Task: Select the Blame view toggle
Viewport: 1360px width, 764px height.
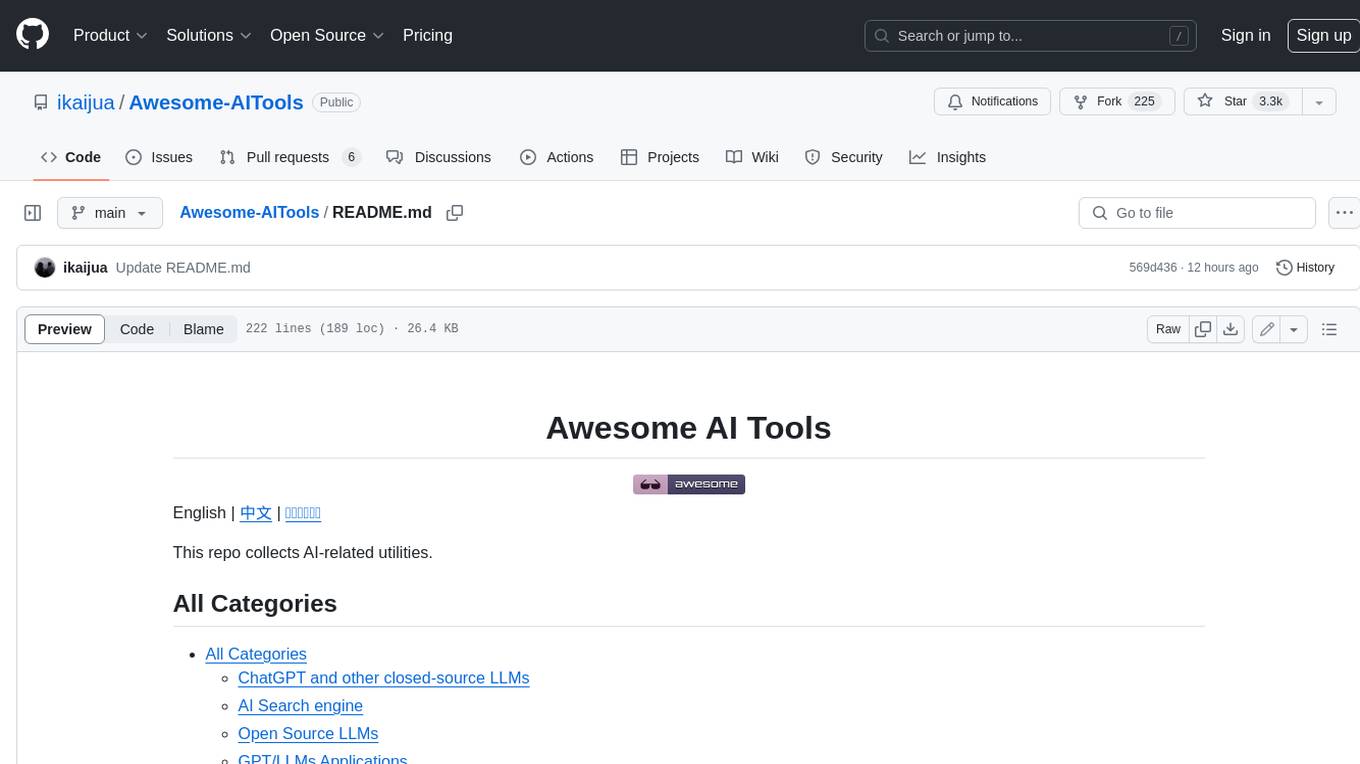Action: click(204, 329)
